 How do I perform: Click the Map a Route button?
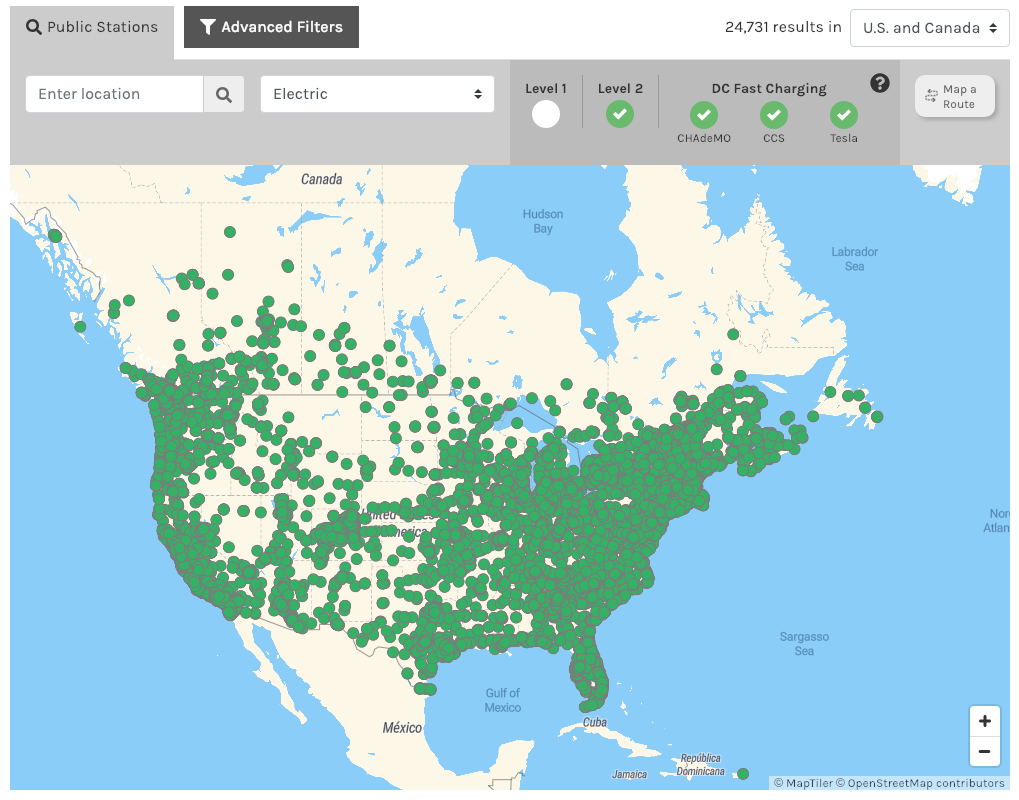955,96
